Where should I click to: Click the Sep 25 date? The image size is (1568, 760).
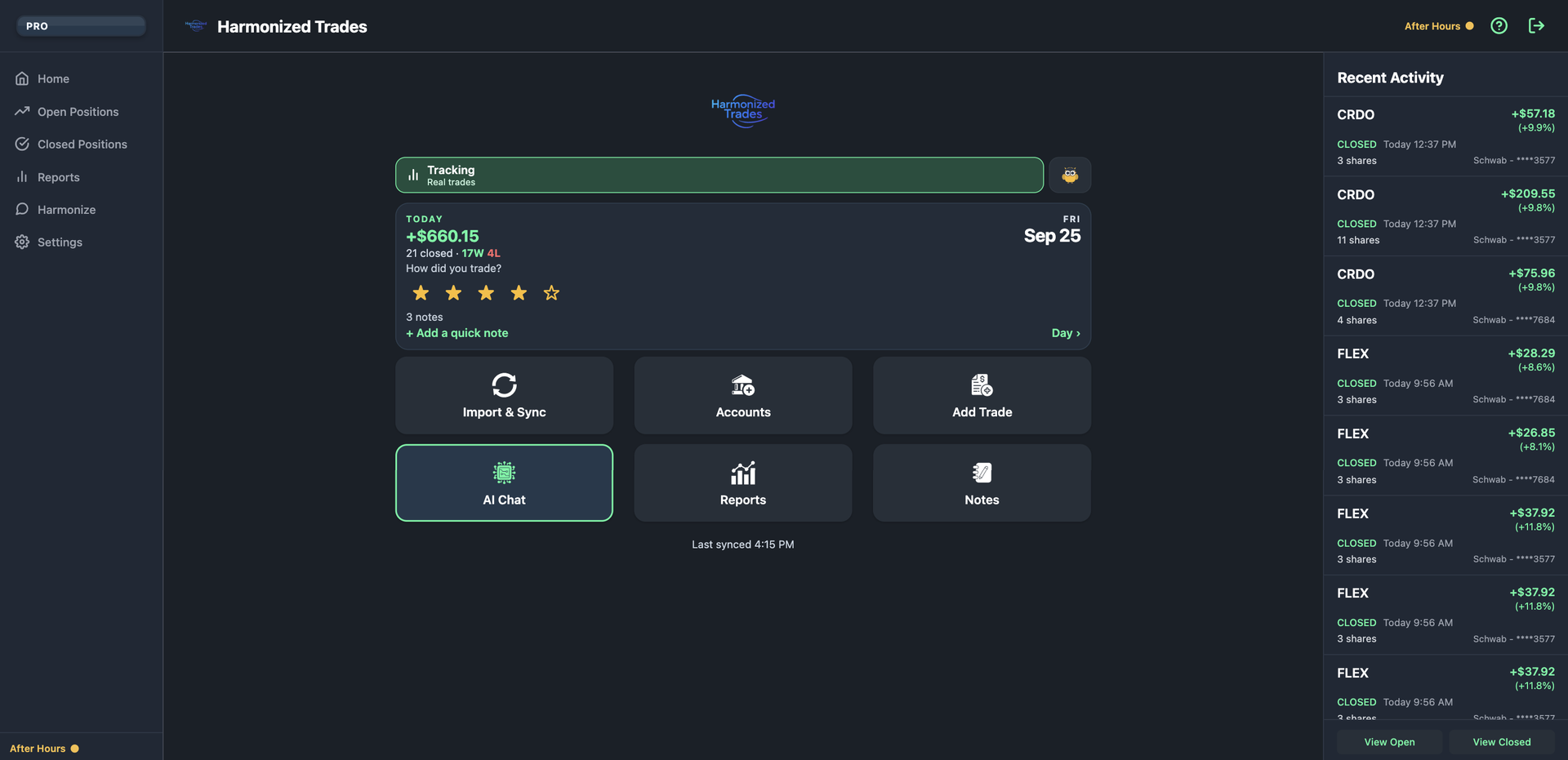pyautogui.click(x=1052, y=236)
